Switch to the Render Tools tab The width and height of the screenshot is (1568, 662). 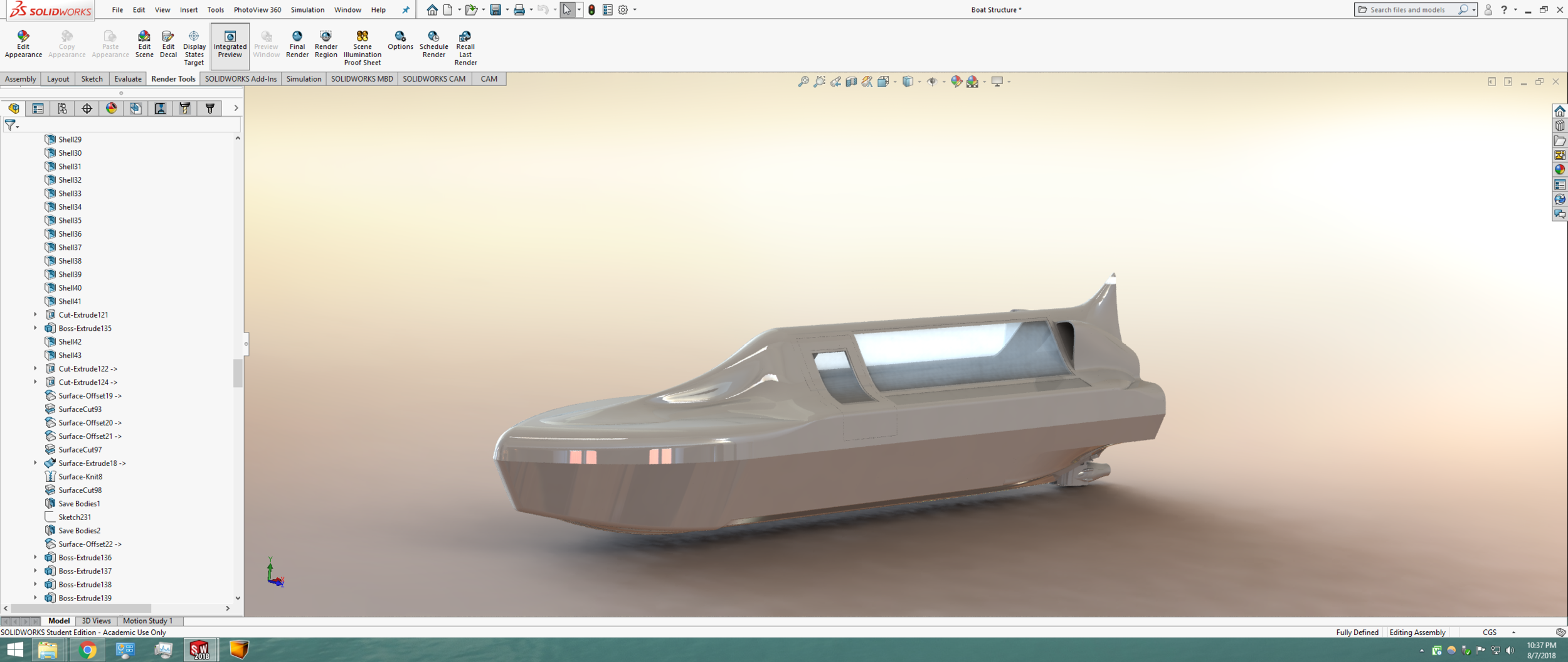point(172,78)
